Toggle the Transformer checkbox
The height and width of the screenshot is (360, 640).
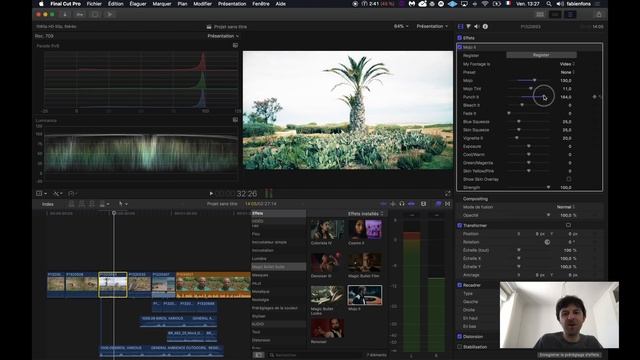click(460, 225)
